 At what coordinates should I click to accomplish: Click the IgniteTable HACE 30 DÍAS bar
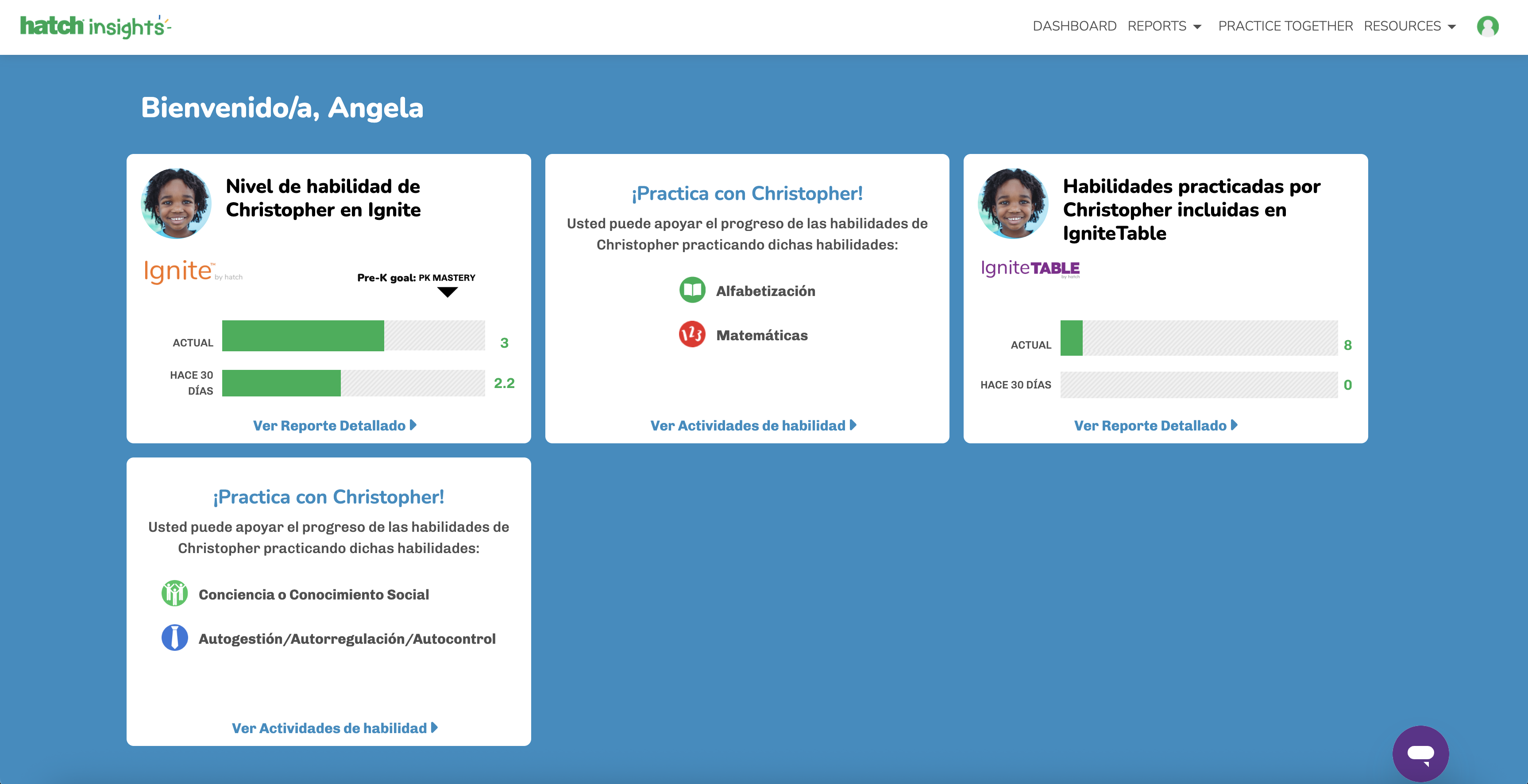tap(1199, 385)
